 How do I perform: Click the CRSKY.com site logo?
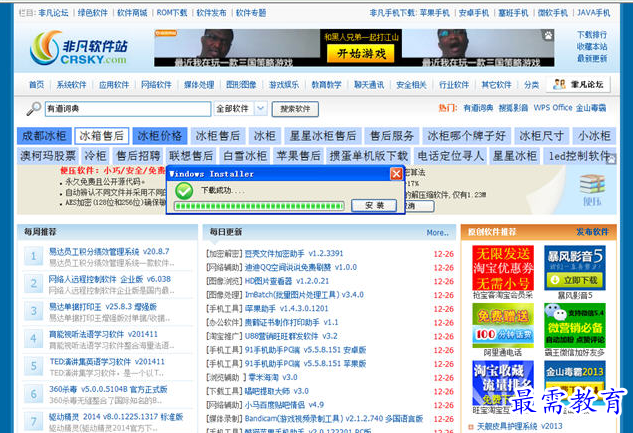tap(79, 48)
